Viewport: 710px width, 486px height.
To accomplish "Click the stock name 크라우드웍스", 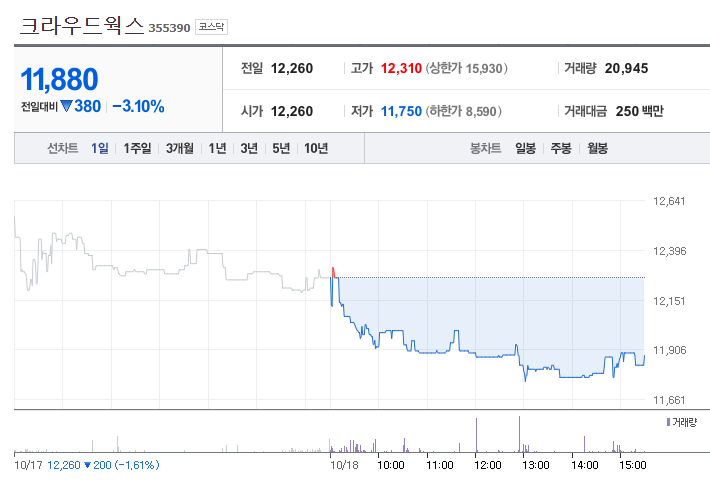I will click(x=82, y=25).
